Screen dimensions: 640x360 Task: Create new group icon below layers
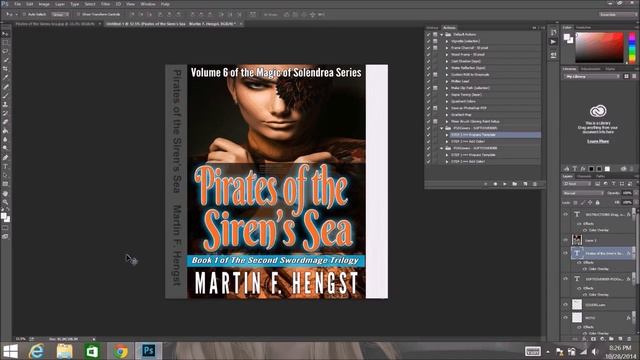point(611,339)
